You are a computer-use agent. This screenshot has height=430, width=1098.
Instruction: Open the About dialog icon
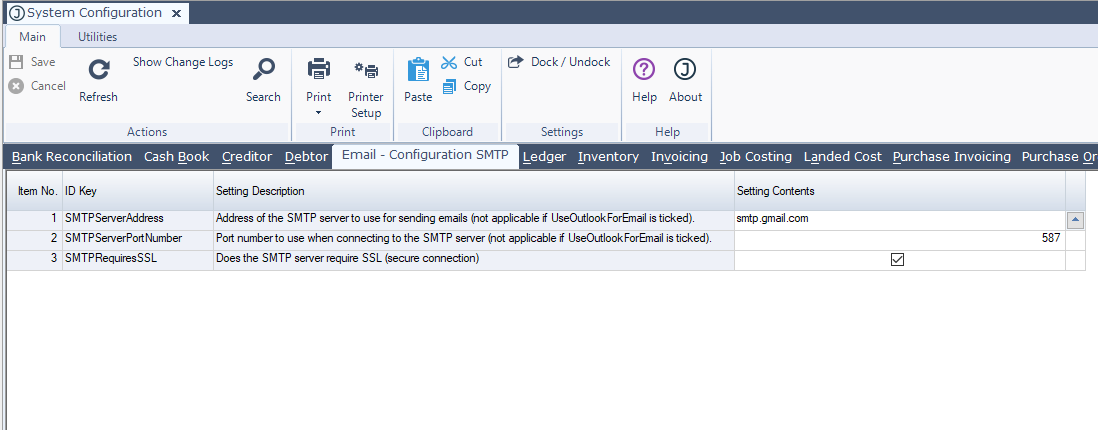coord(685,70)
